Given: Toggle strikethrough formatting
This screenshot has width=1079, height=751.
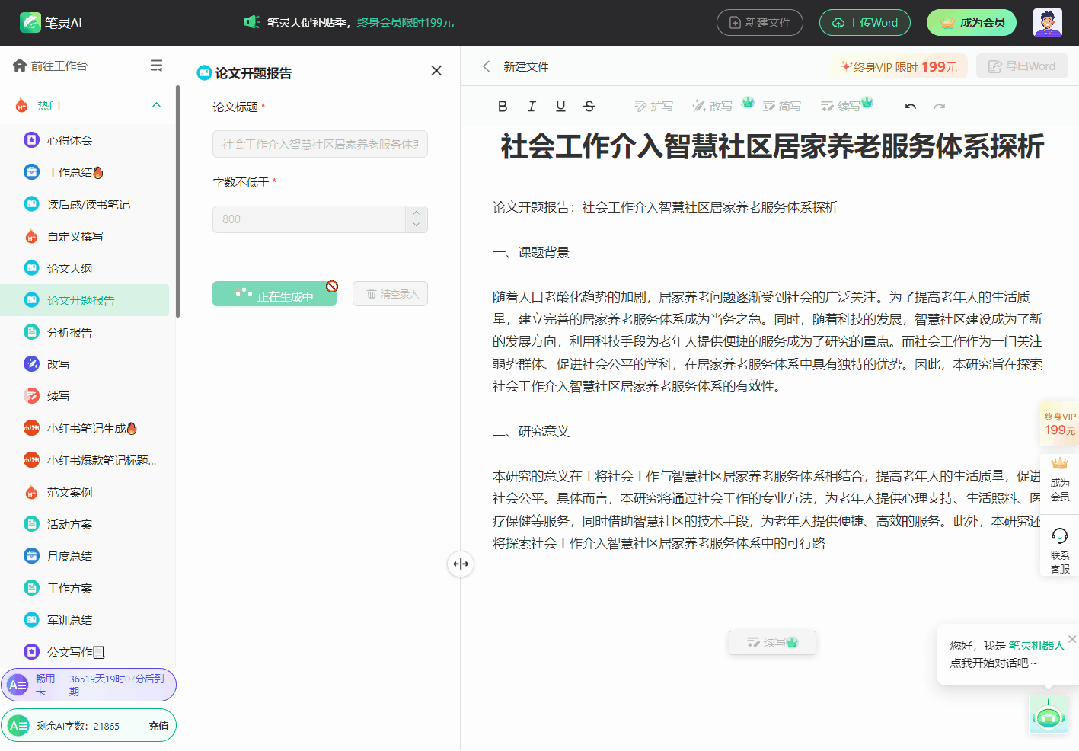Looking at the screenshot, I should (x=590, y=105).
